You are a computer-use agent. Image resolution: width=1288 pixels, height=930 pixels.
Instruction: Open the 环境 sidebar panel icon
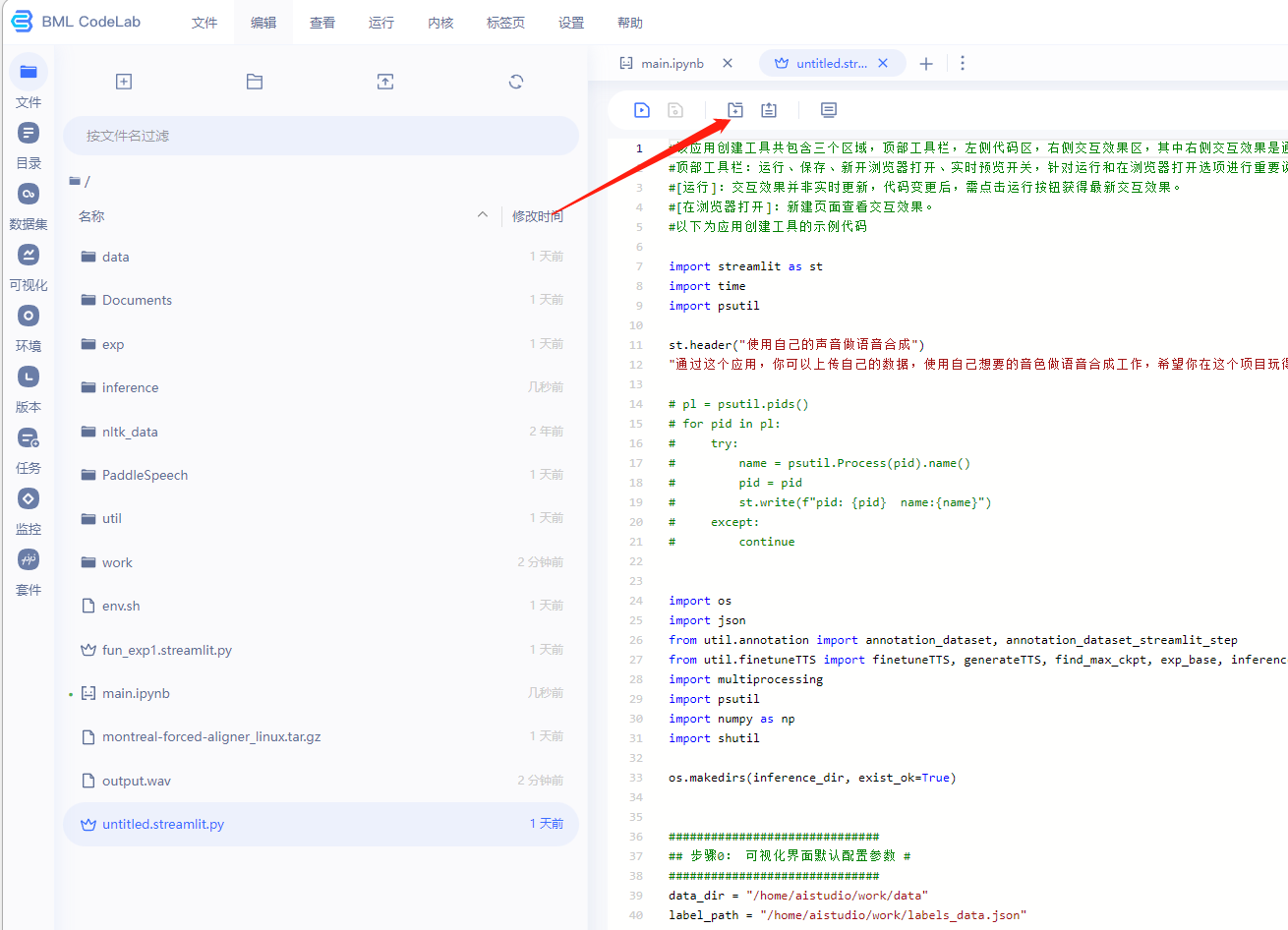tap(29, 316)
